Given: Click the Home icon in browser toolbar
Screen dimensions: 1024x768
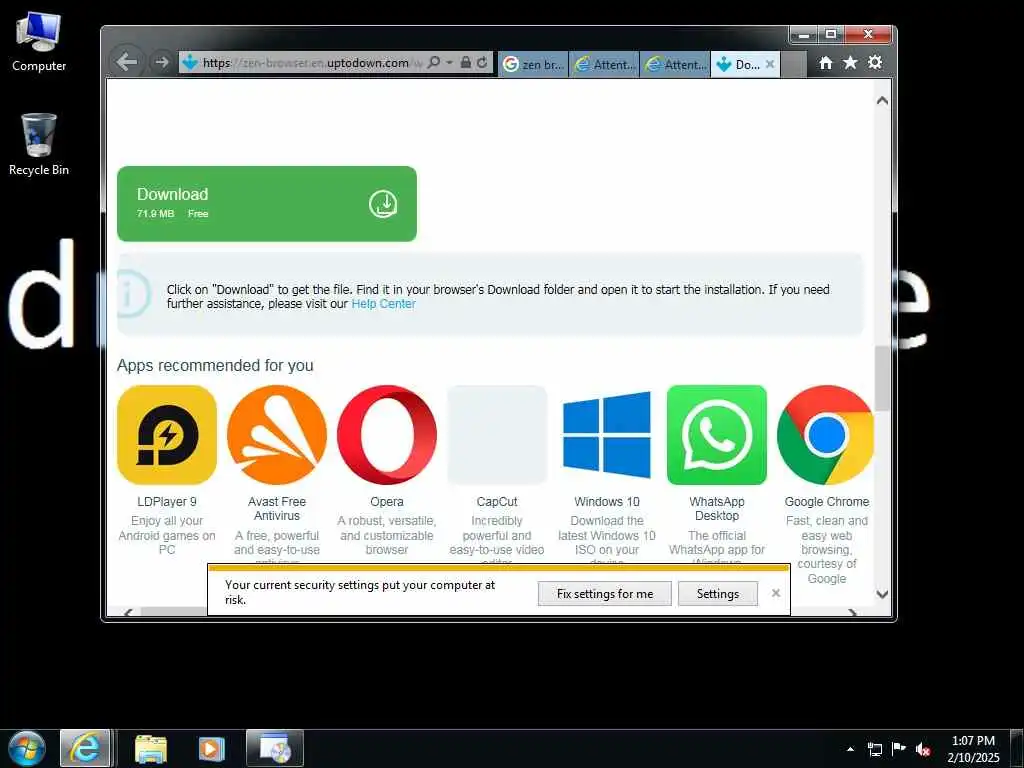Looking at the screenshot, I should pyautogui.click(x=826, y=62).
